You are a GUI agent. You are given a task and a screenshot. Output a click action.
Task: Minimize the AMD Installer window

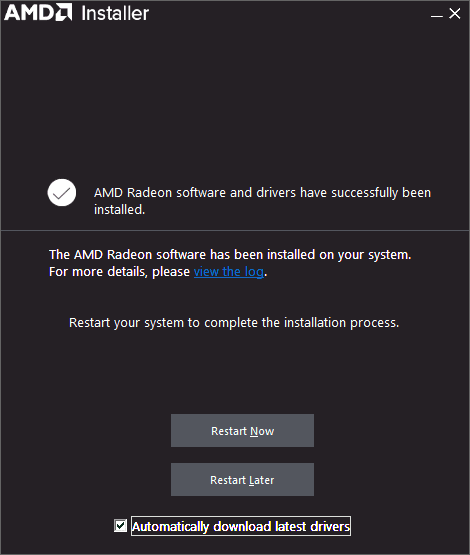(x=437, y=14)
